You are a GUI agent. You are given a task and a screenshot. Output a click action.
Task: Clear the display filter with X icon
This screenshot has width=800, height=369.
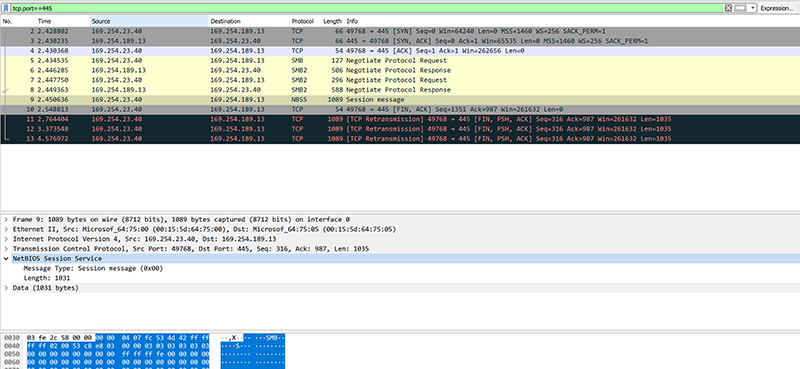tap(729, 8)
